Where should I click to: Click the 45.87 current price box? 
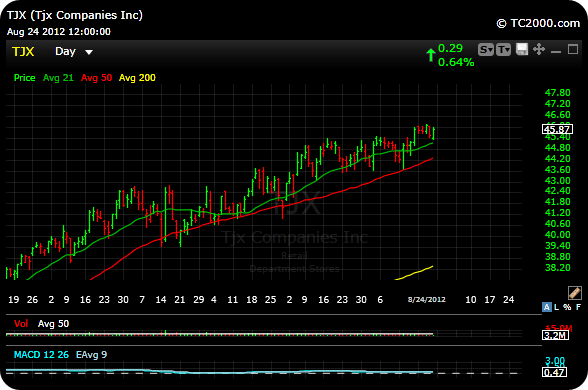557,129
